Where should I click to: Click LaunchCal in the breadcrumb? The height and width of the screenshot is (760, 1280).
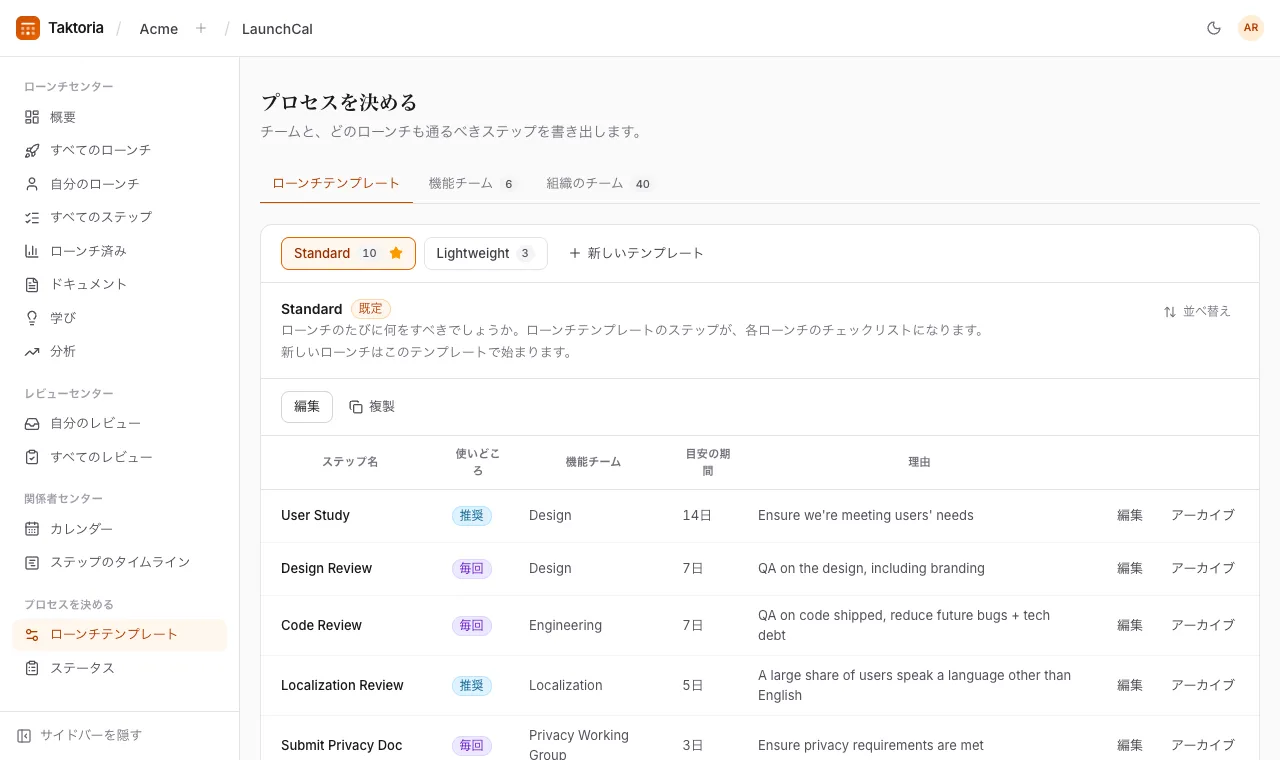point(277,29)
